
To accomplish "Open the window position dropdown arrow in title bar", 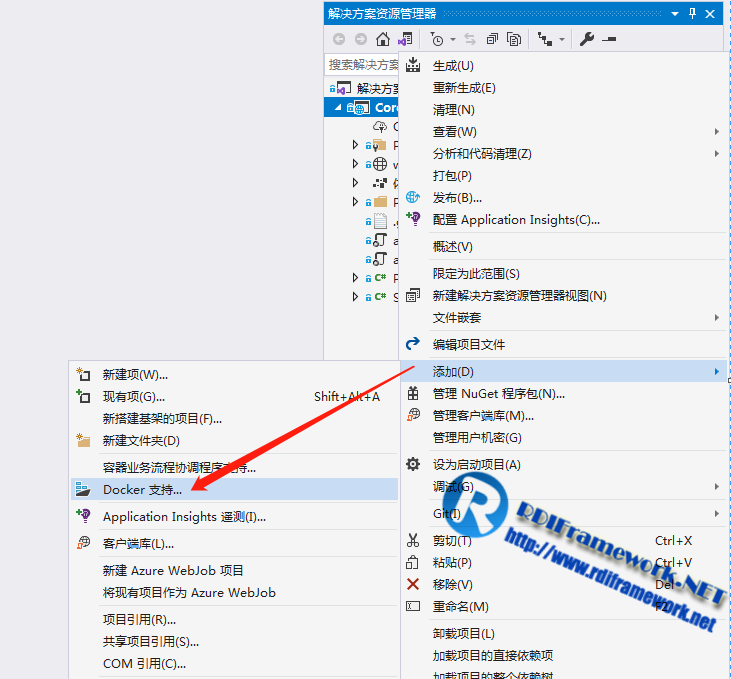I will [675, 14].
